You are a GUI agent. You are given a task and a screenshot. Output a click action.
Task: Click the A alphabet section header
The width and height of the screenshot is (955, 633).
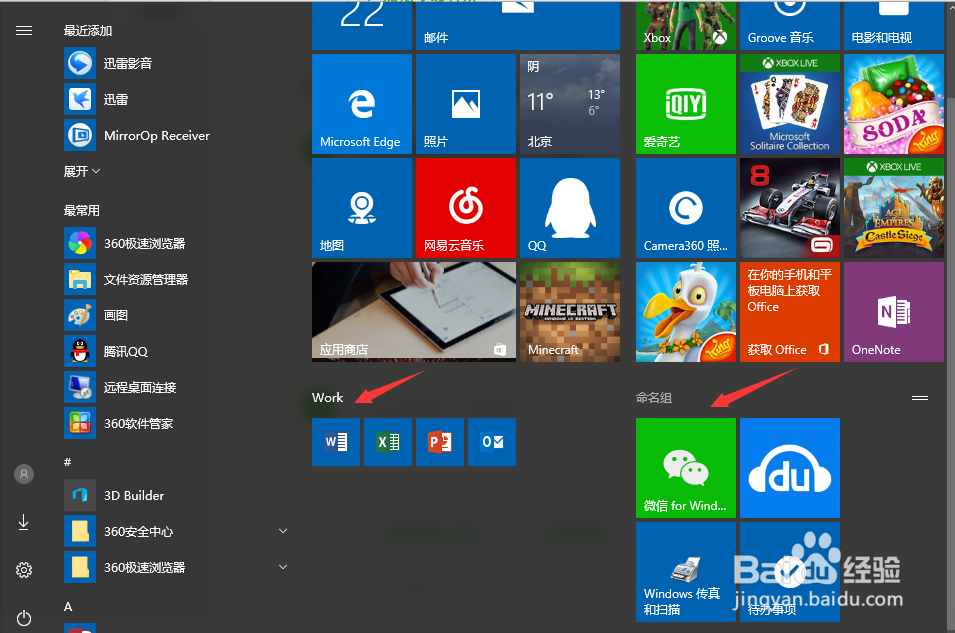[68, 606]
